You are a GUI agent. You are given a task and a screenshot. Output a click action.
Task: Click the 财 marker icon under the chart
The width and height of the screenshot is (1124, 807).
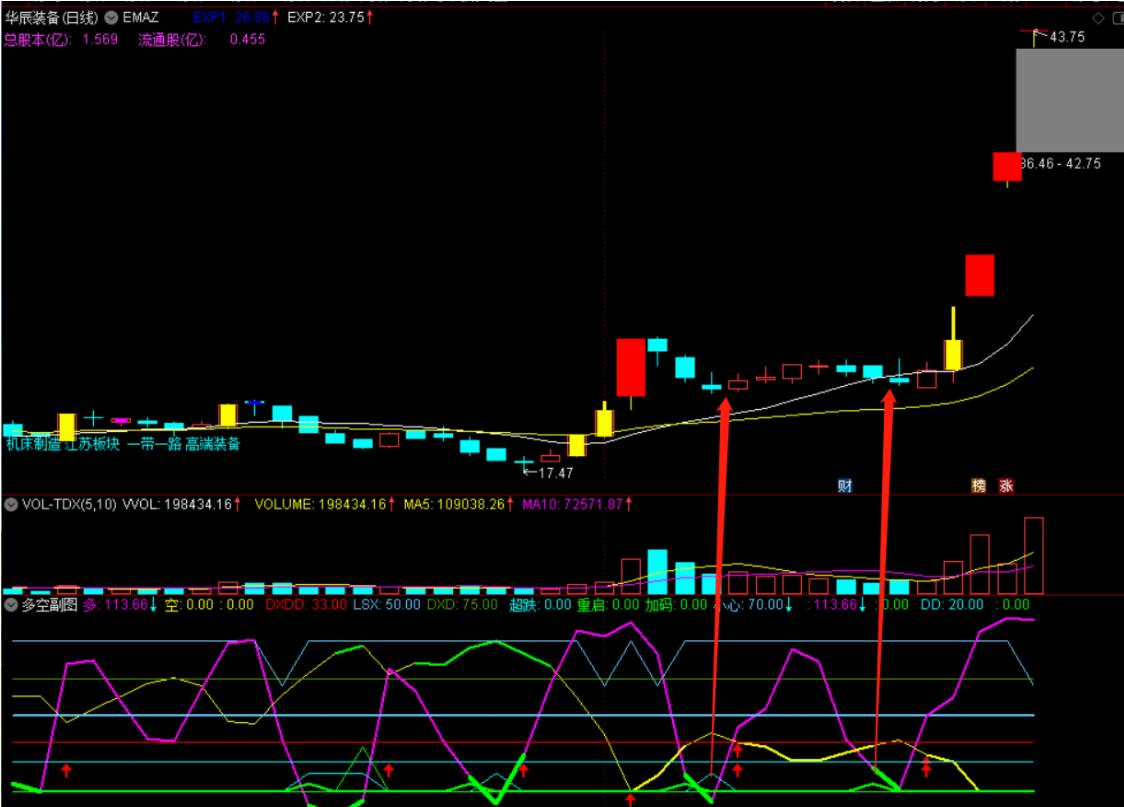pos(845,485)
